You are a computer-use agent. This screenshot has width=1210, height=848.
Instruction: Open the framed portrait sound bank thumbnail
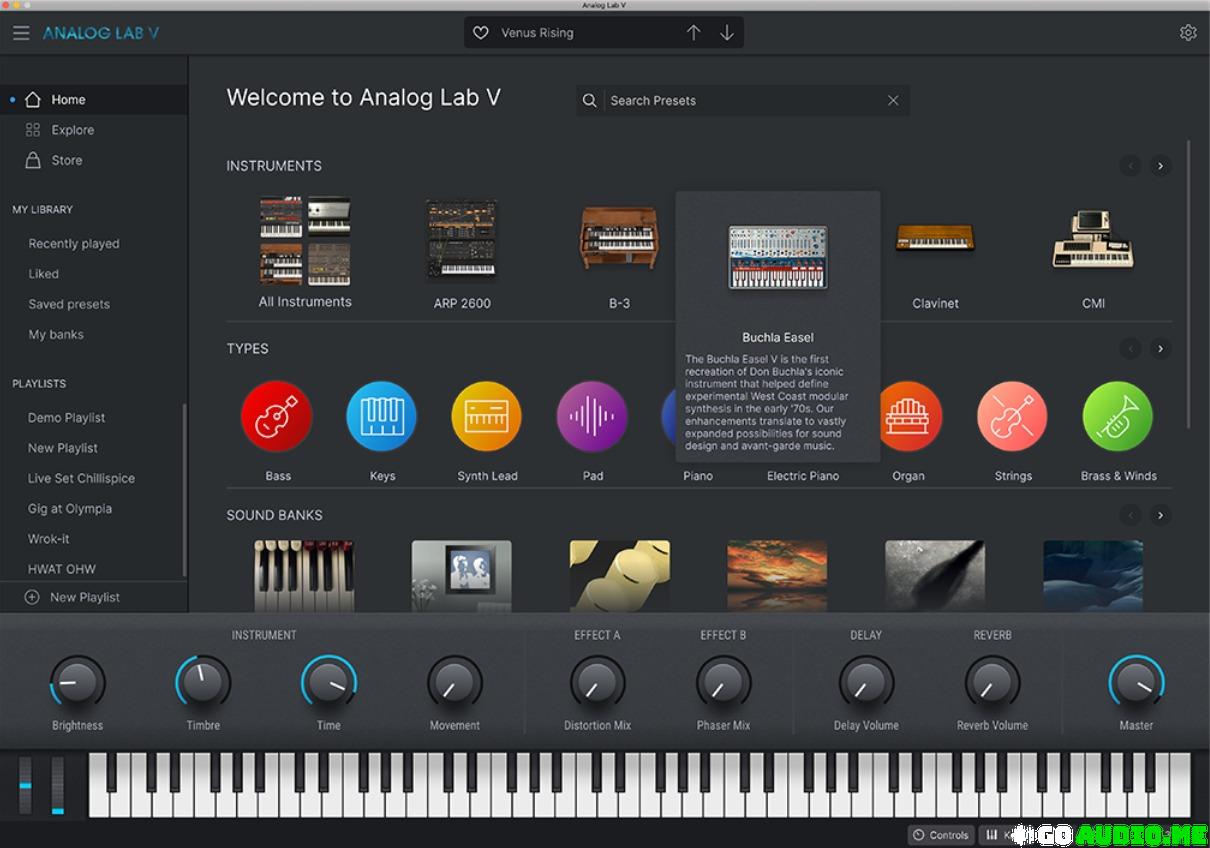tap(462, 576)
